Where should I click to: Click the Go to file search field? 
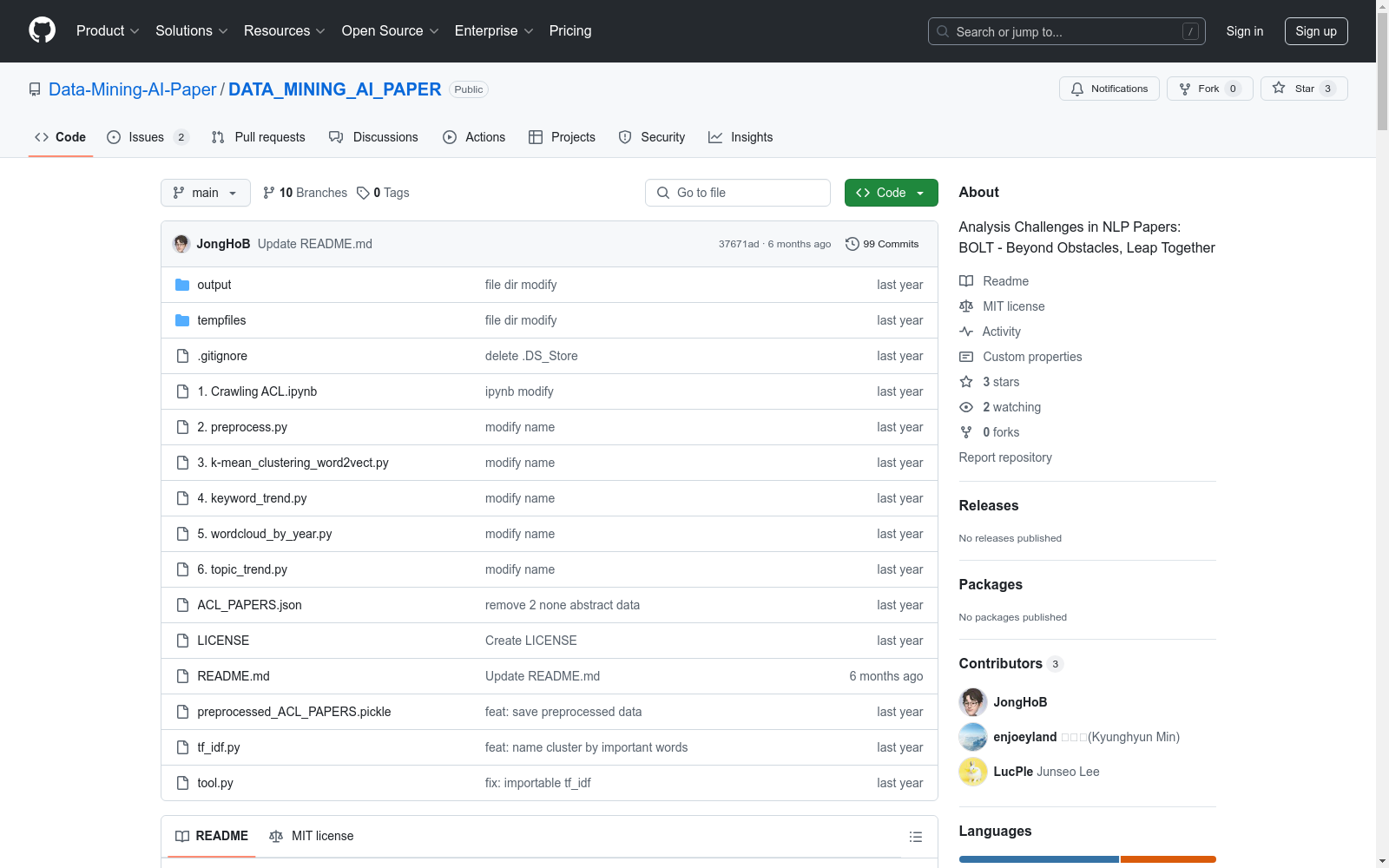coord(738,193)
